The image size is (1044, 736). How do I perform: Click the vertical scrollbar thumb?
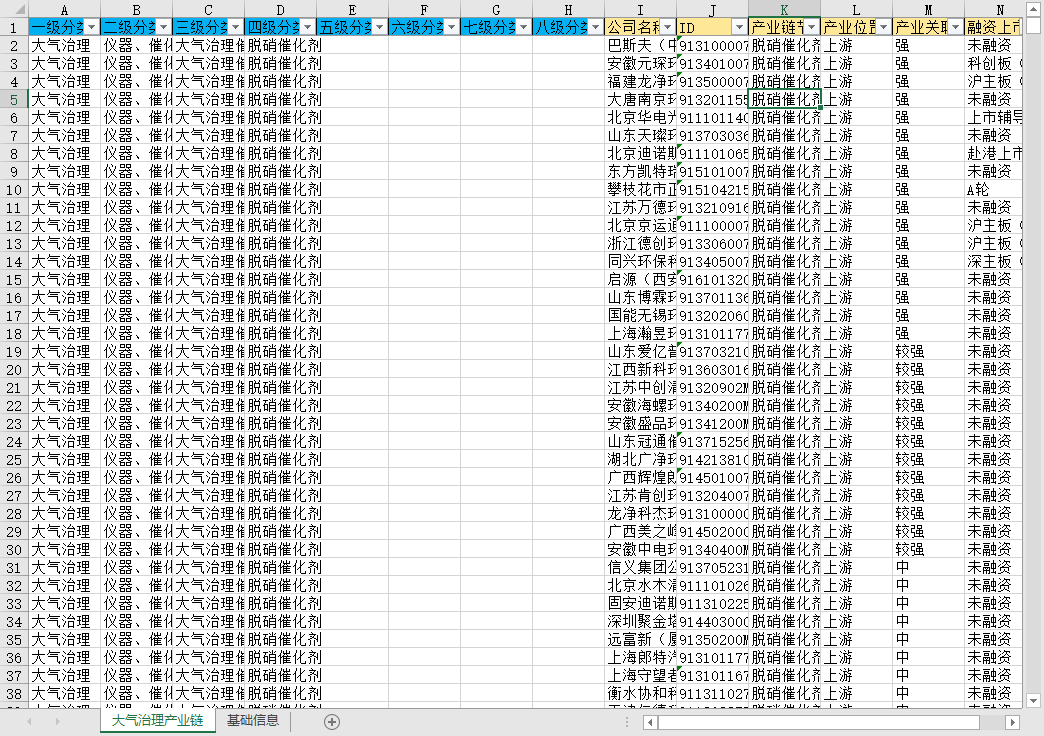coord(1033,25)
